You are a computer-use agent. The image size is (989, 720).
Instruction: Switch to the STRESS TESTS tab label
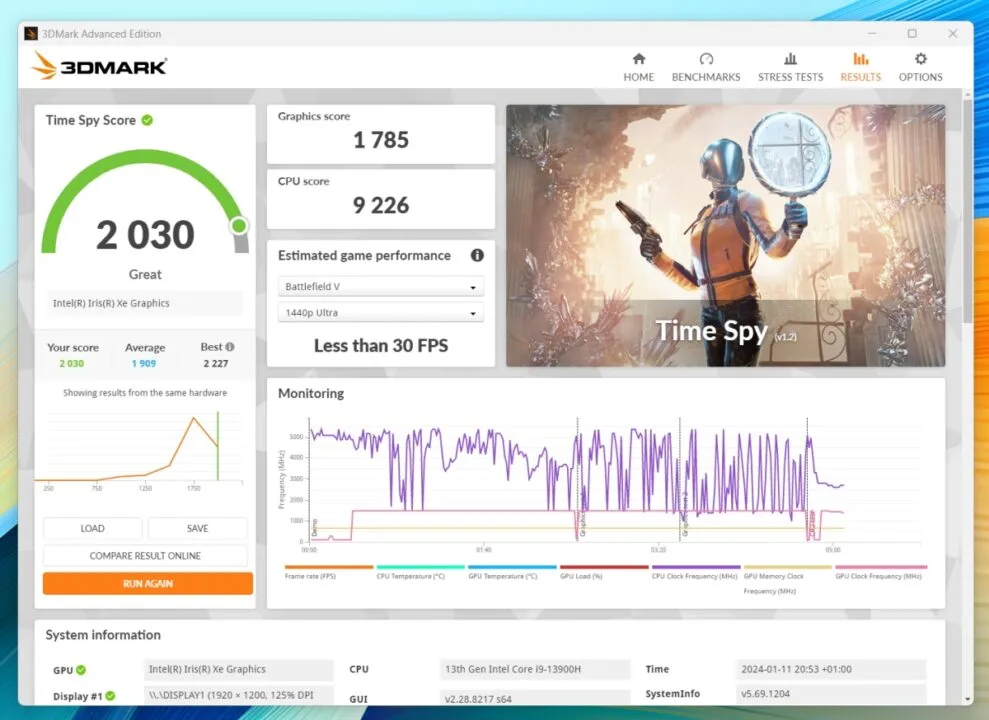tap(790, 77)
